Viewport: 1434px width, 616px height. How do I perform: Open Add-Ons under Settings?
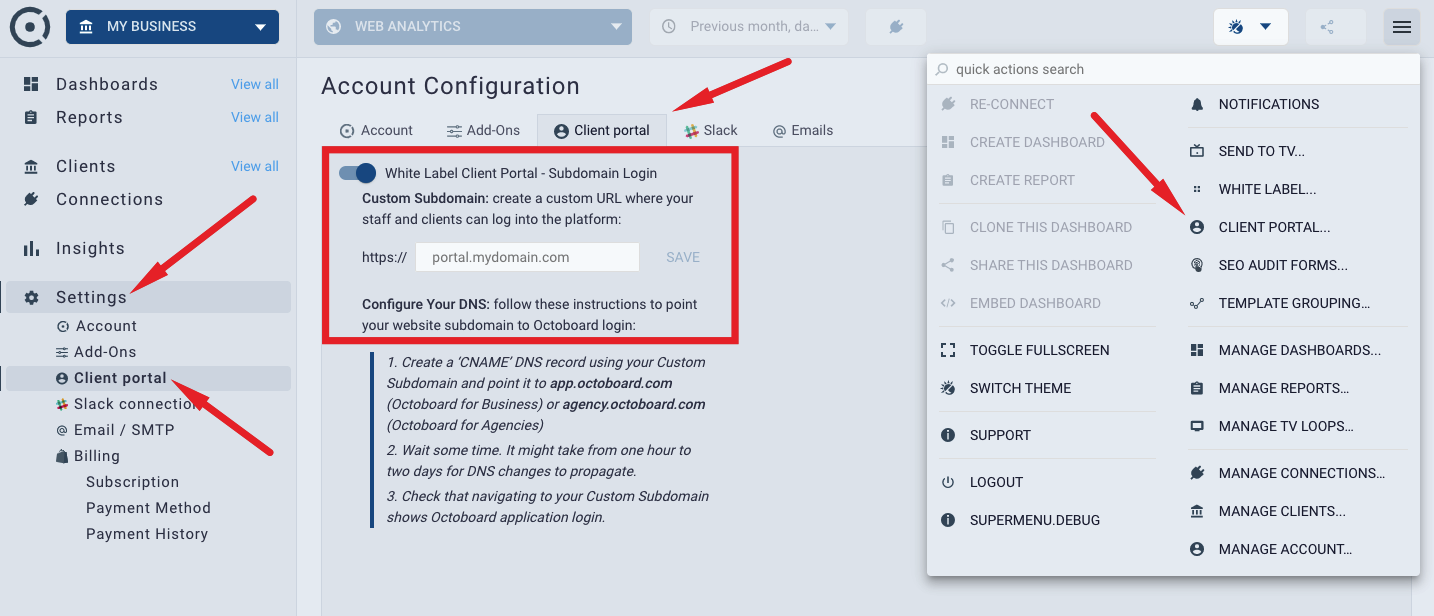pos(105,352)
